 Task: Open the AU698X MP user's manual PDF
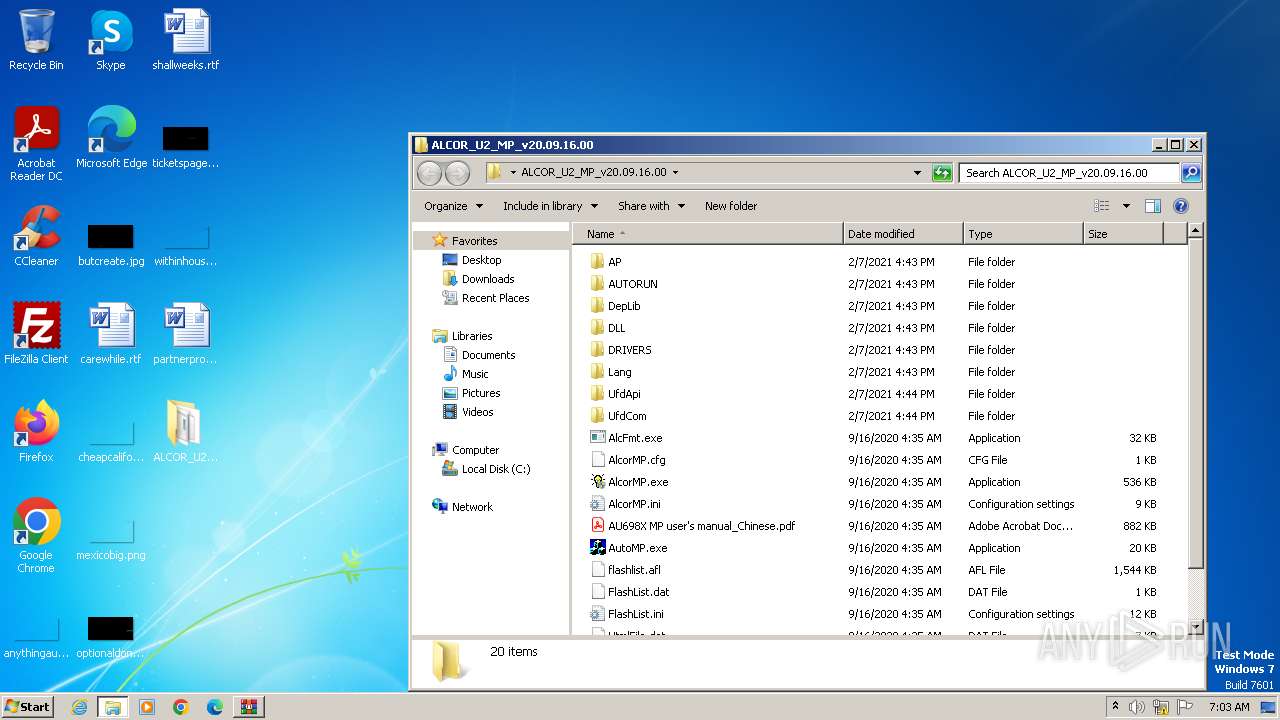(700, 526)
